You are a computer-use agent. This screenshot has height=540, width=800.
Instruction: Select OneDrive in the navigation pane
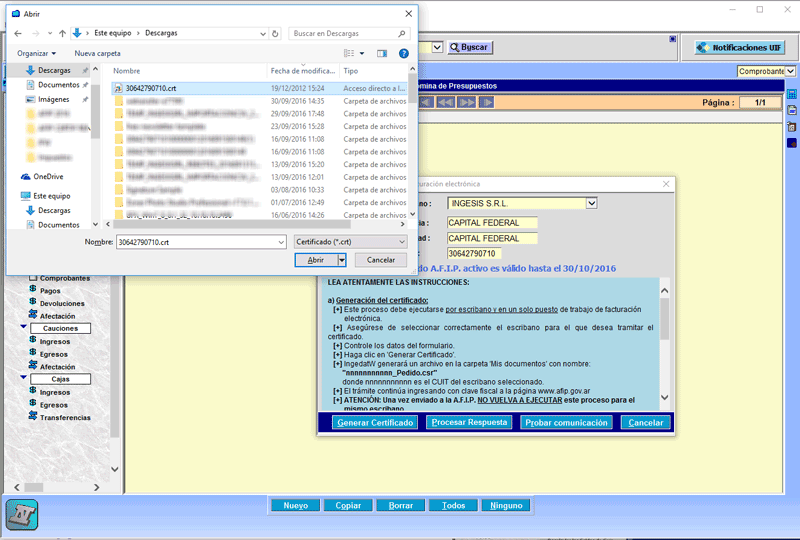(48, 176)
